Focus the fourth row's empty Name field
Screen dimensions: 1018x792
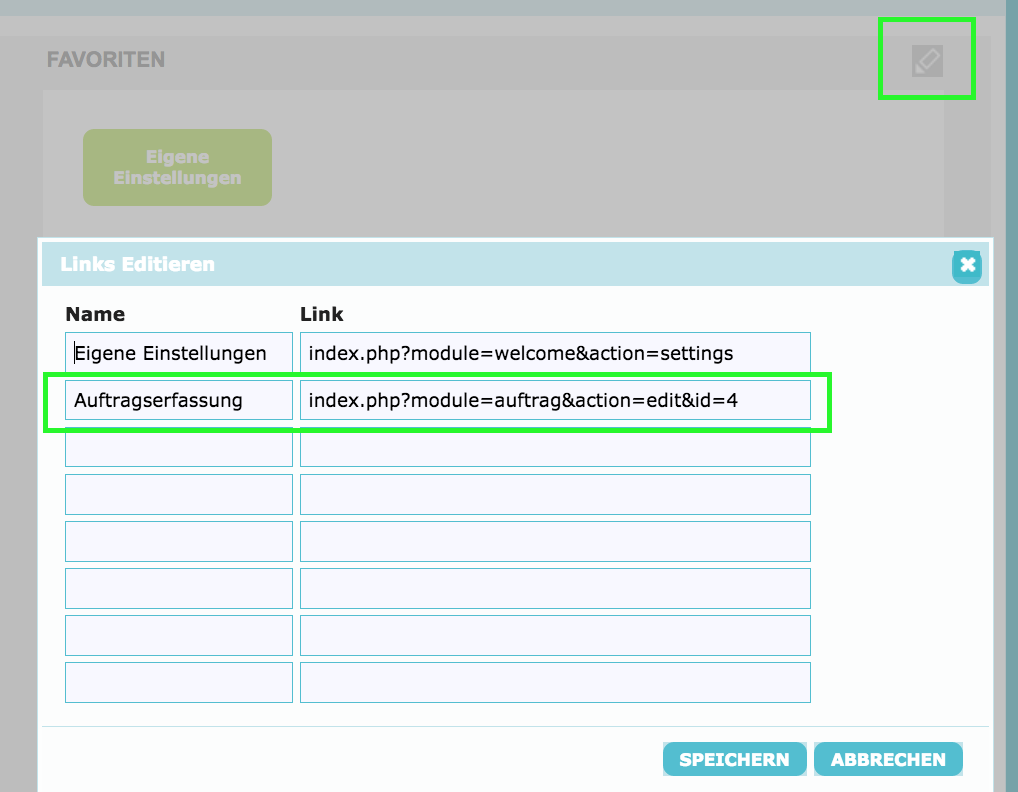179,494
